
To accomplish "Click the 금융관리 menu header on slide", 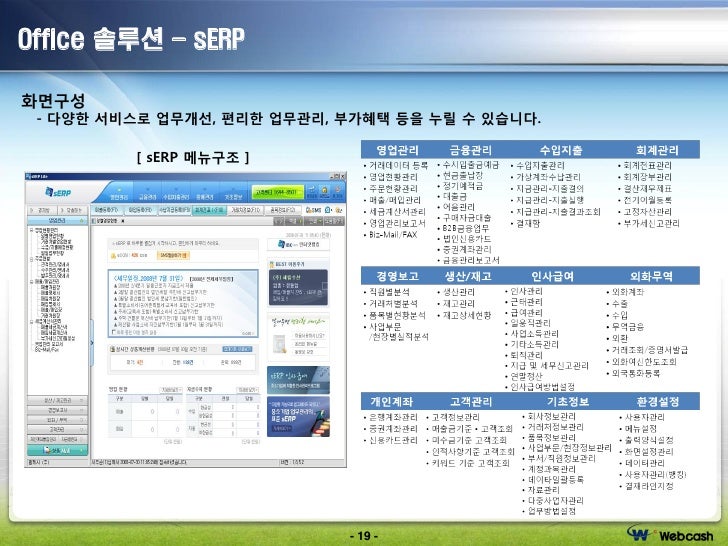I will pyautogui.click(x=470, y=150).
